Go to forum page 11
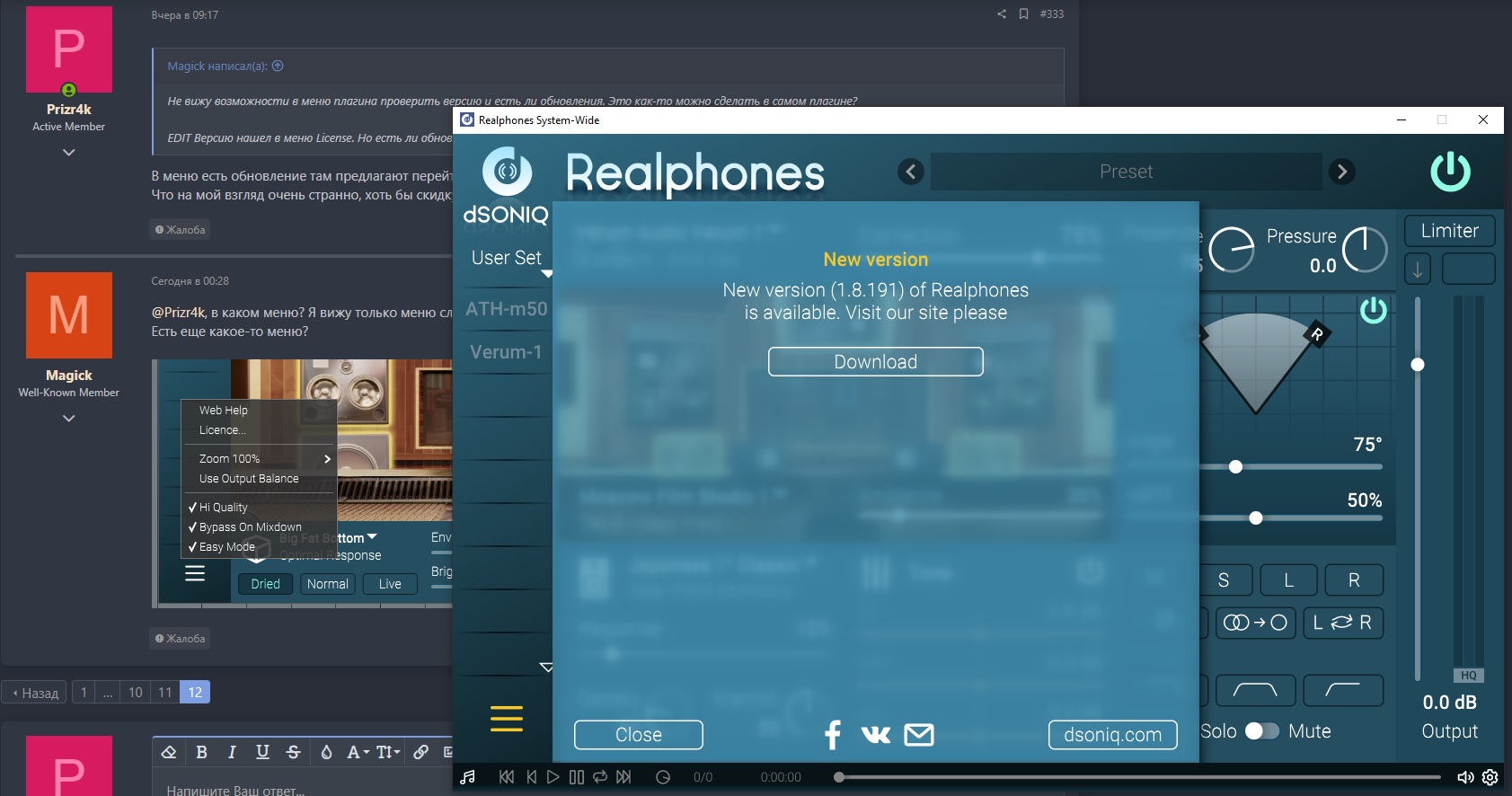 [165, 693]
